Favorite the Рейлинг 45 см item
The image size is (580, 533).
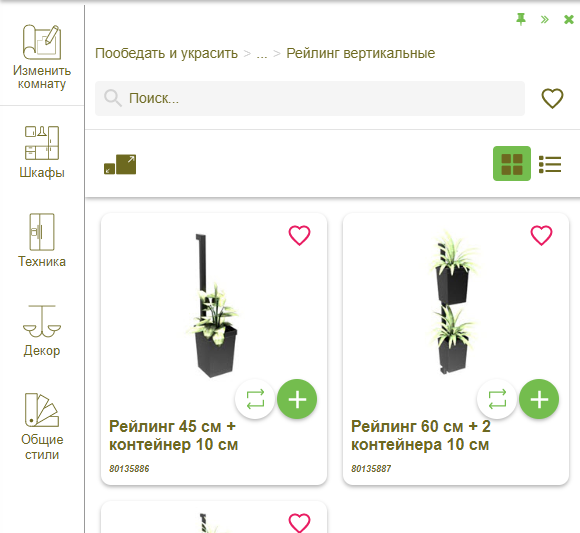[299, 235]
